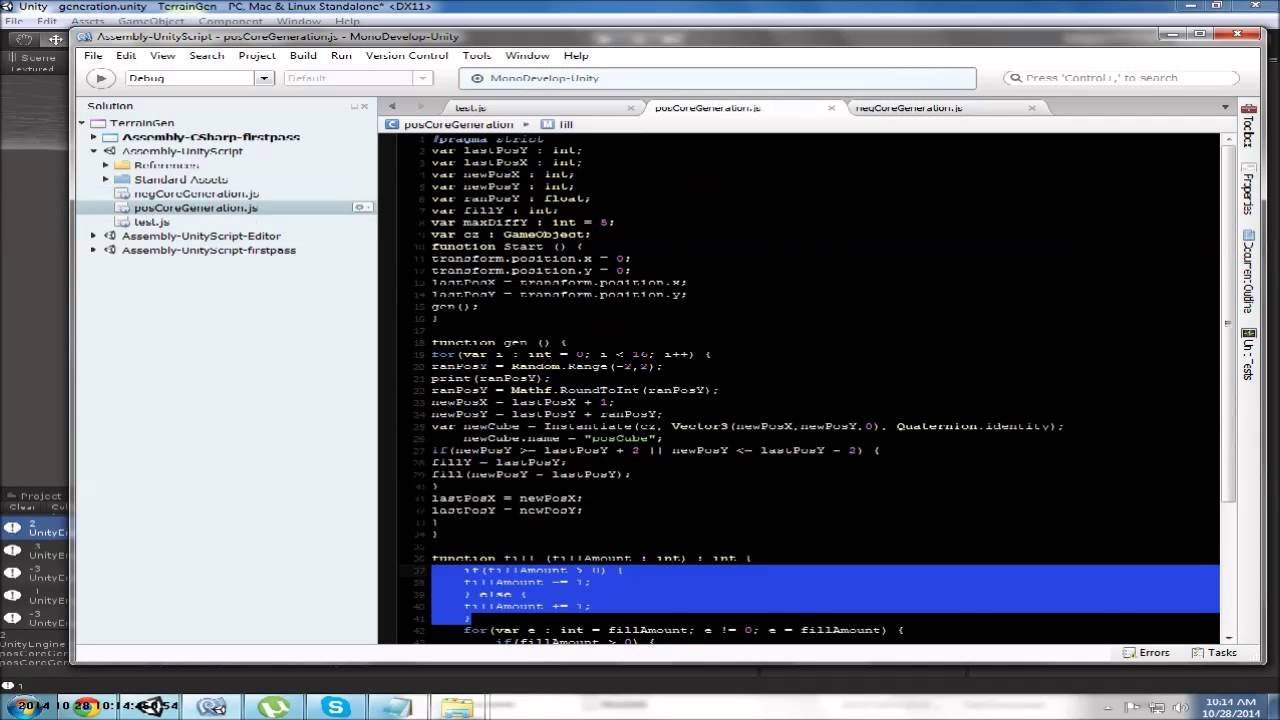
Task: Close the negCoreGeneration.js tab
Action: click(1034, 107)
